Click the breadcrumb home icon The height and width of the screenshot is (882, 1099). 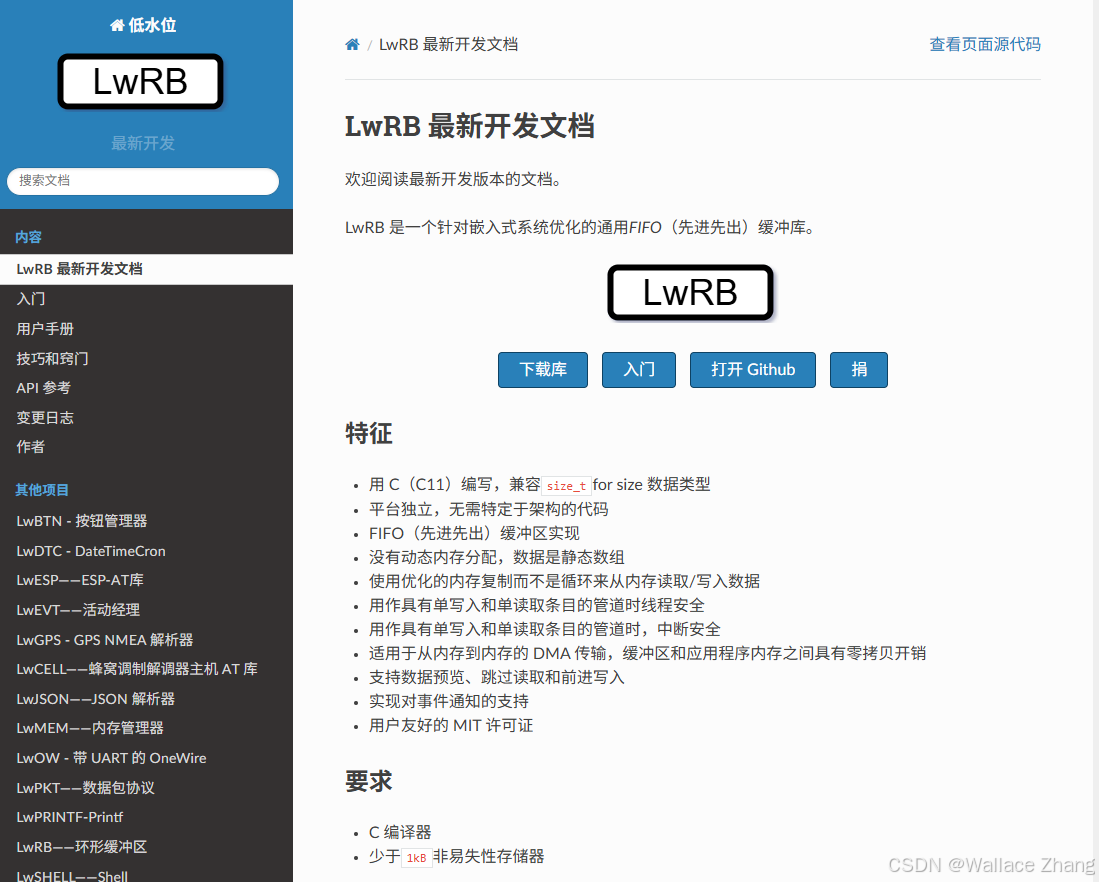(x=352, y=45)
